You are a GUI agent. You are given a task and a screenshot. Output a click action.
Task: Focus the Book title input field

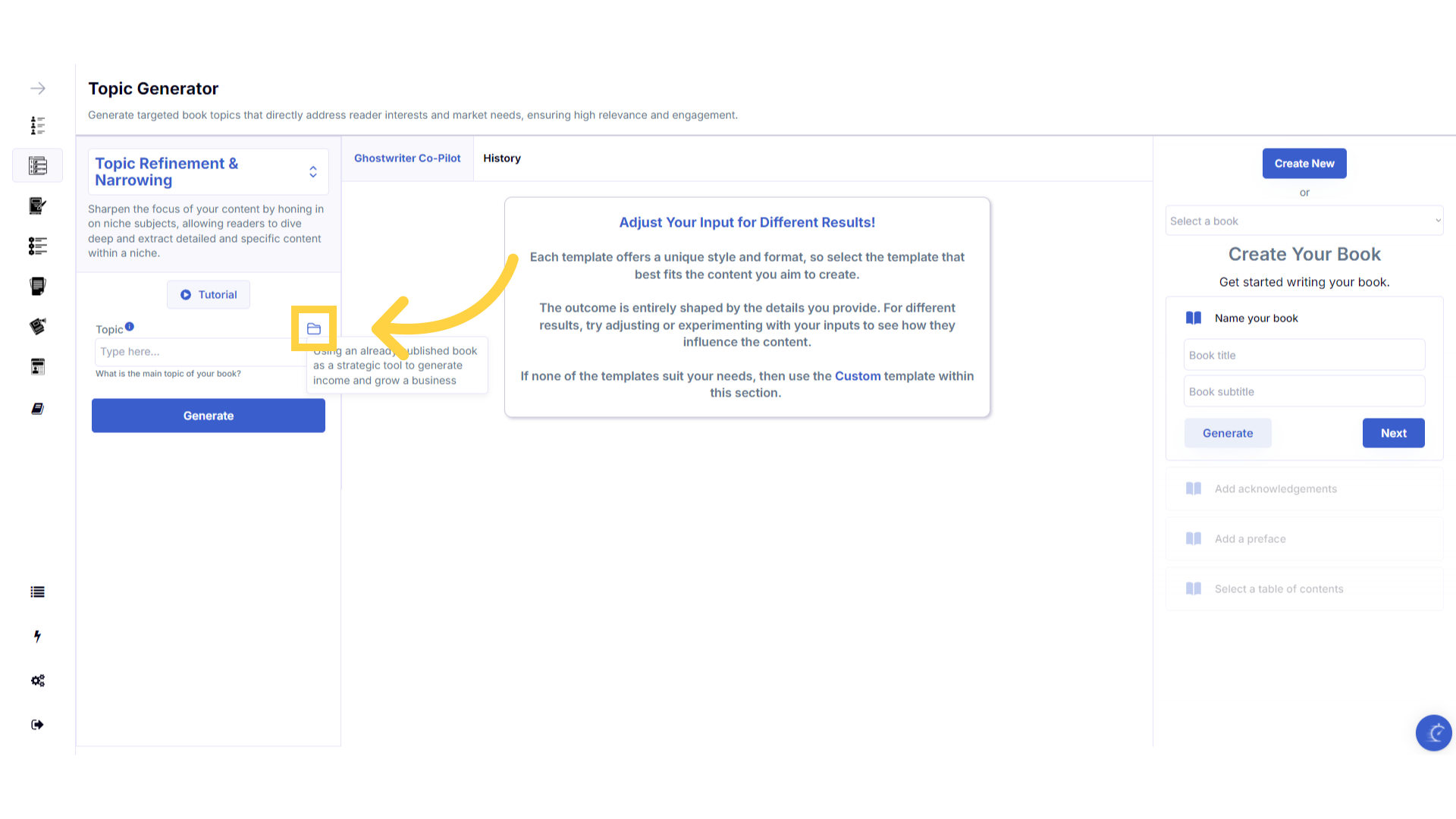pos(1304,355)
